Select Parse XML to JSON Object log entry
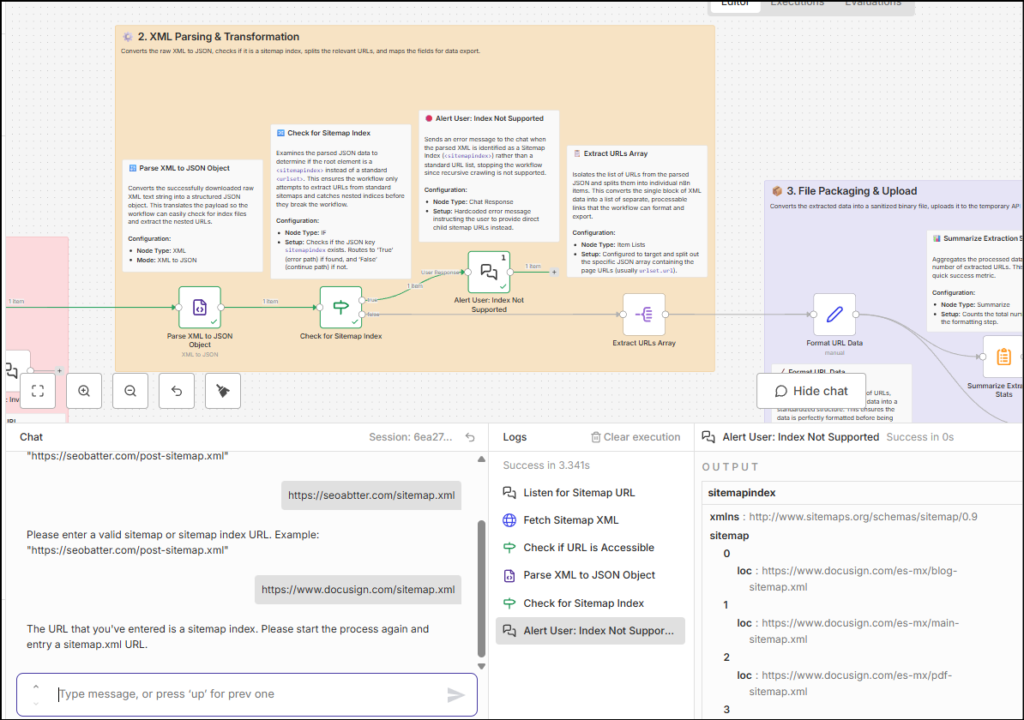The width and height of the screenshot is (1024, 720). (590, 575)
